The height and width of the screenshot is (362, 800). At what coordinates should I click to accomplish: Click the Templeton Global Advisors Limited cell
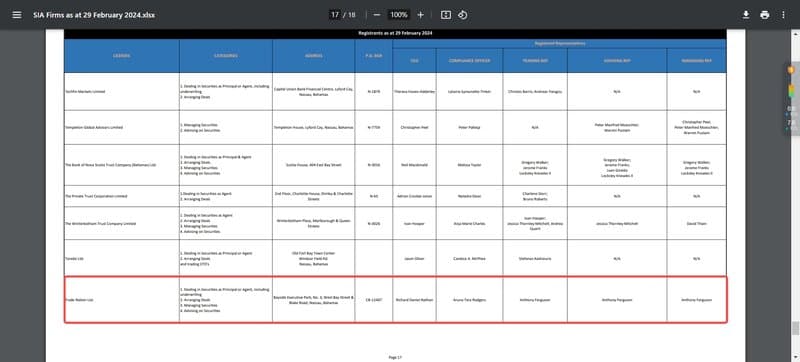(x=121, y=127)
